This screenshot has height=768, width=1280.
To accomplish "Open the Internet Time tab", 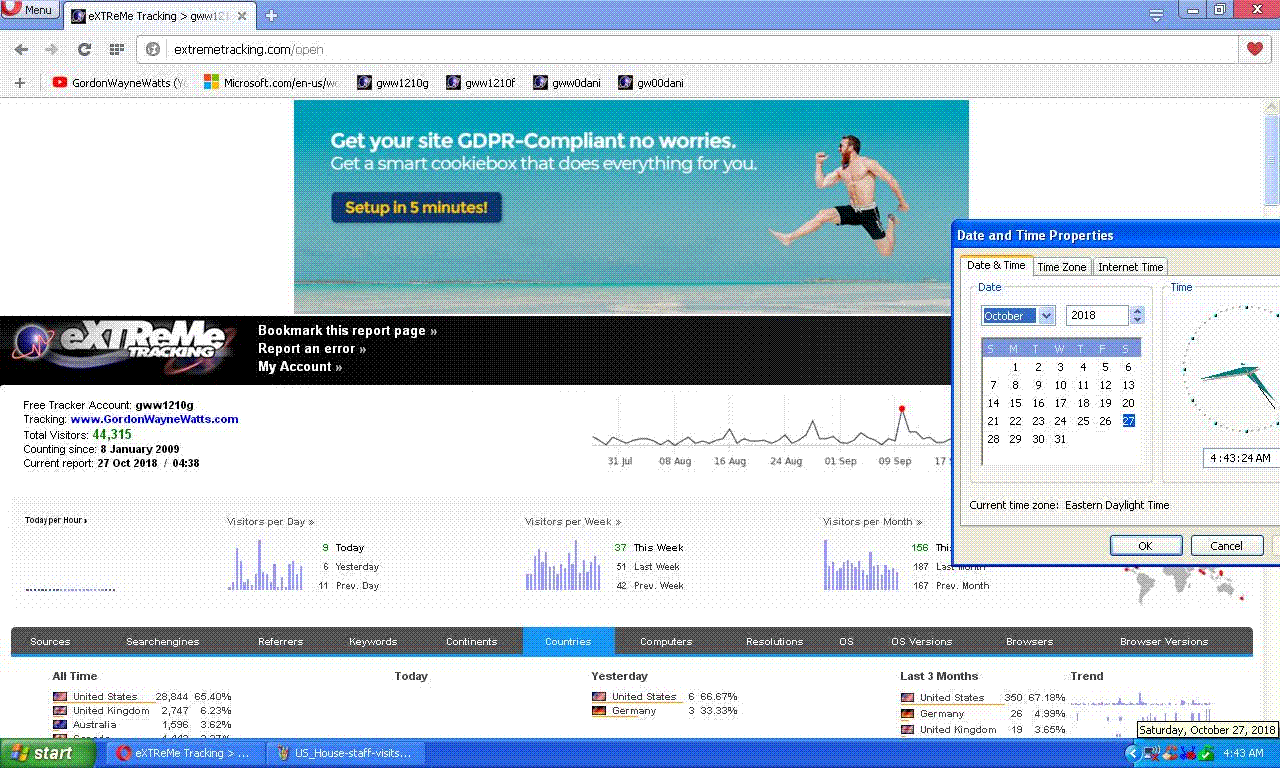I will tap(1130, 267).
